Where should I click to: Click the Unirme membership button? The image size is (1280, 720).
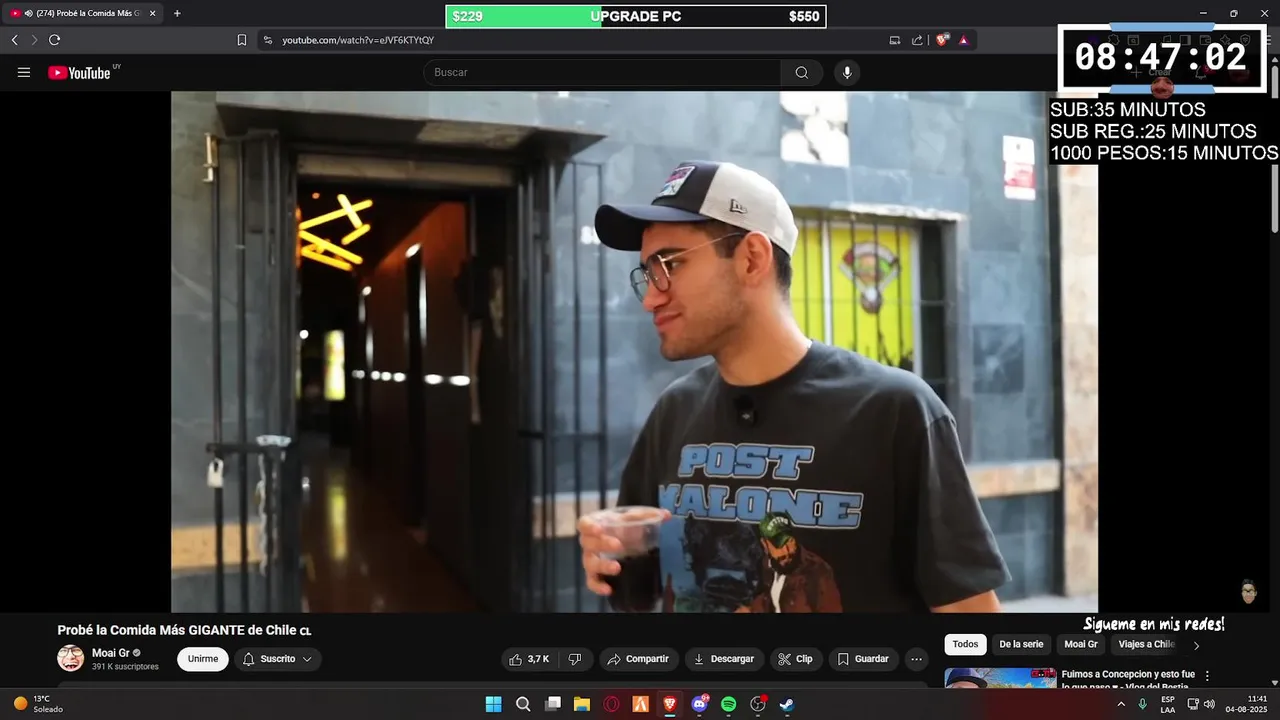[x=203, y=659]
